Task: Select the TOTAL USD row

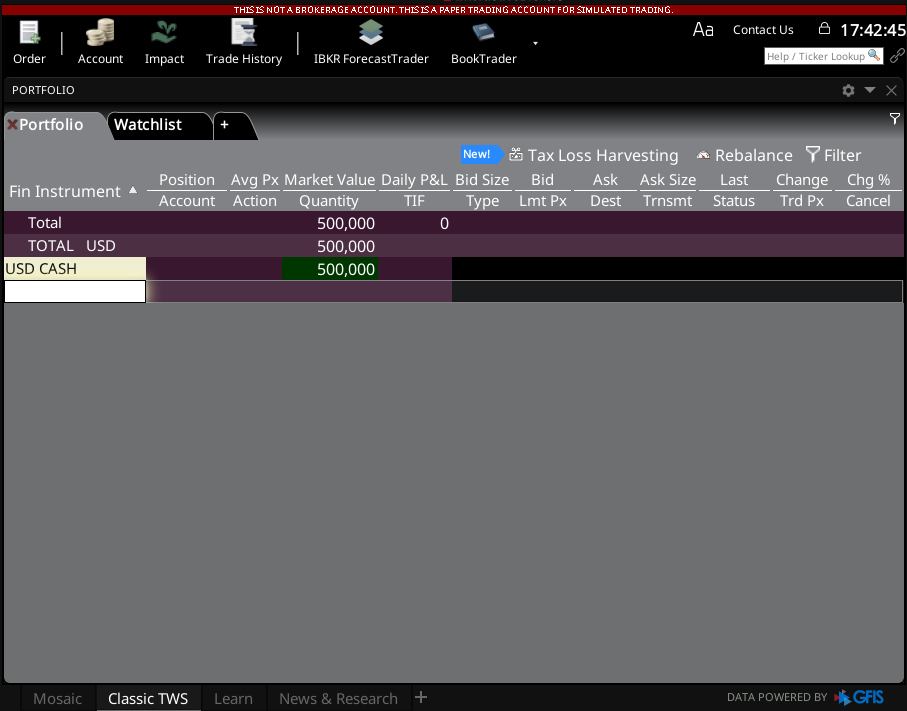Action: pos(454,246)
